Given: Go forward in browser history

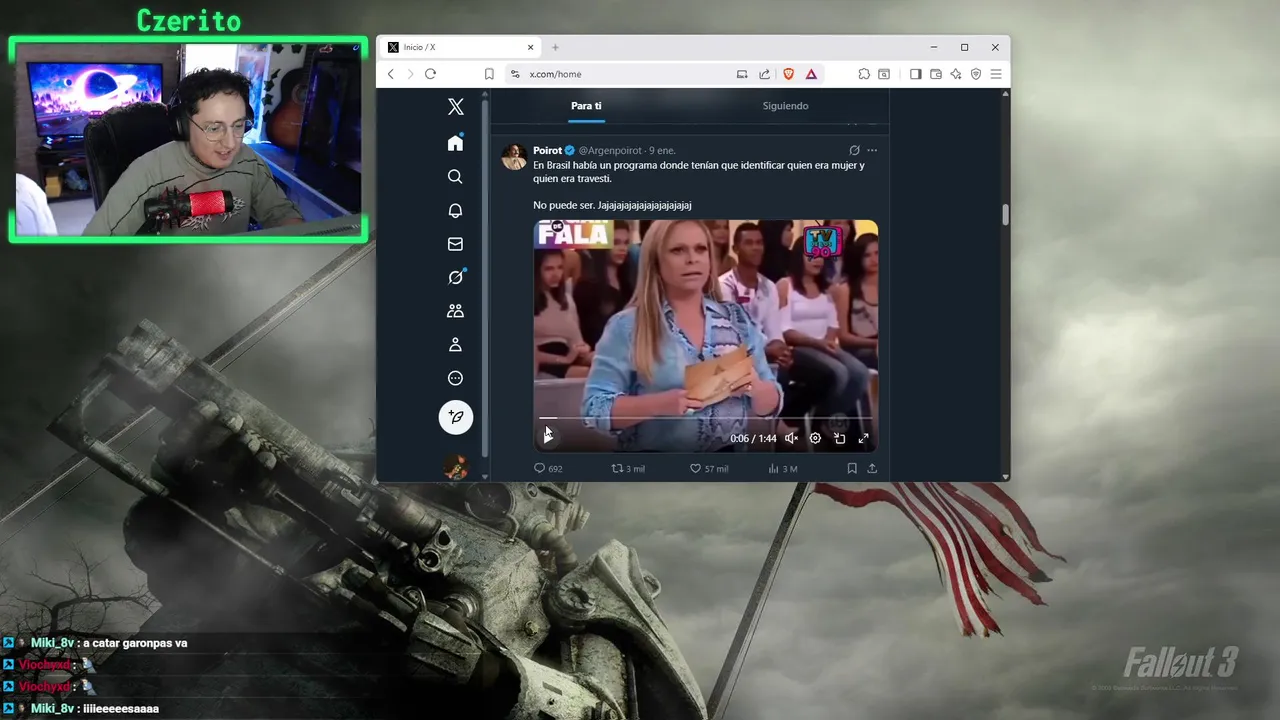Looking at the screenshot, I should 410,74.
